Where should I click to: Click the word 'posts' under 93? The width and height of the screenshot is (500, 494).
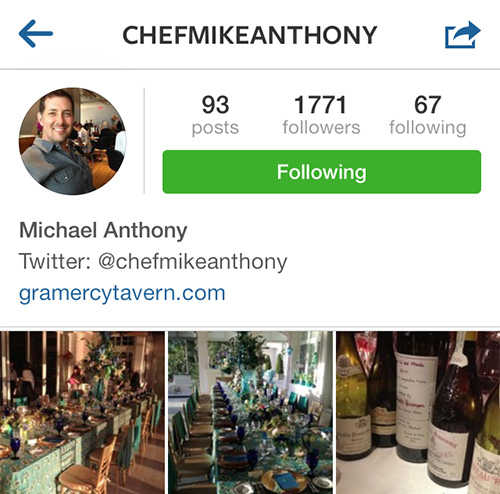(215, 128)
